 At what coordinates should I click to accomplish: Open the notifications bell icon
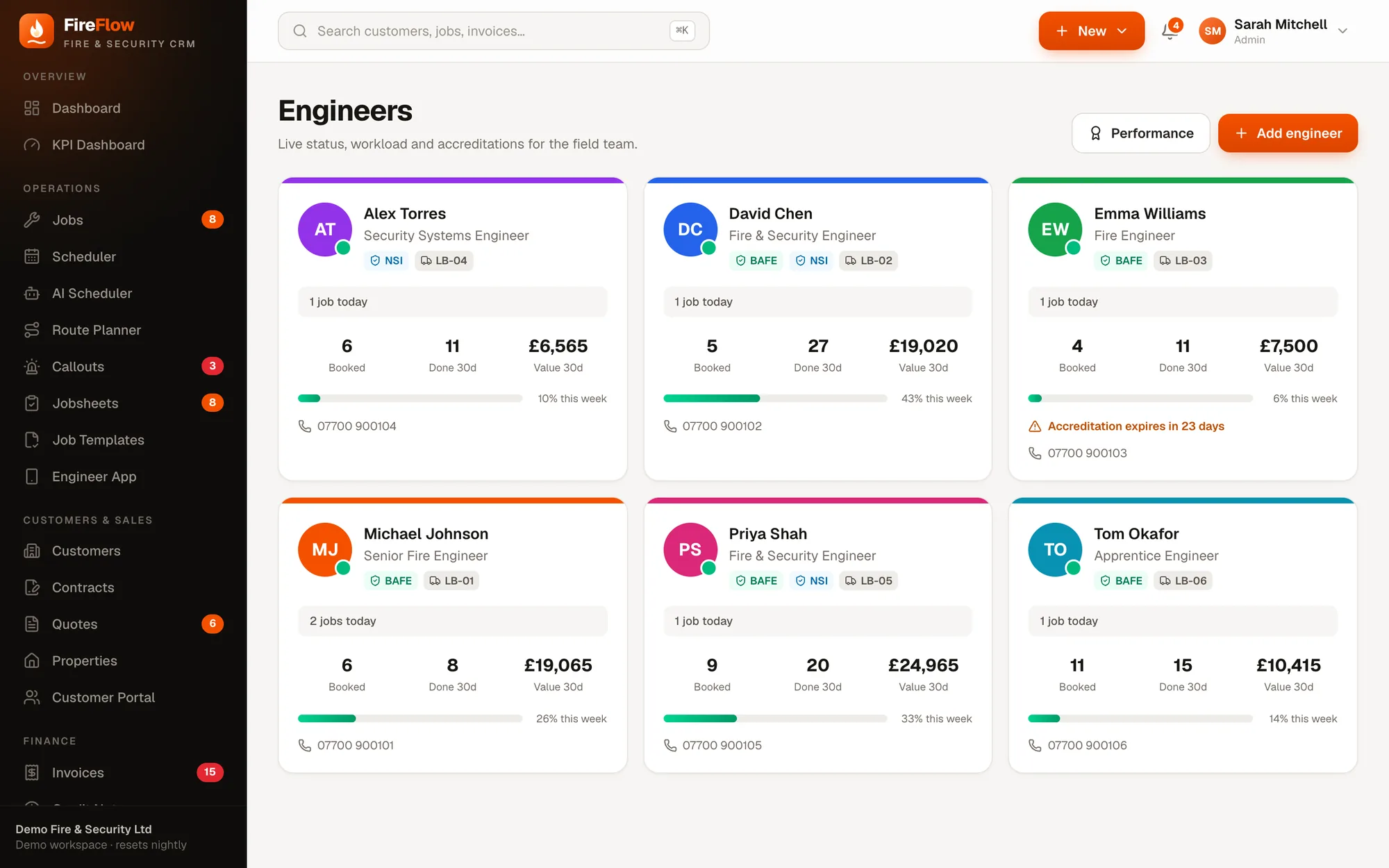pos(1170,31)
